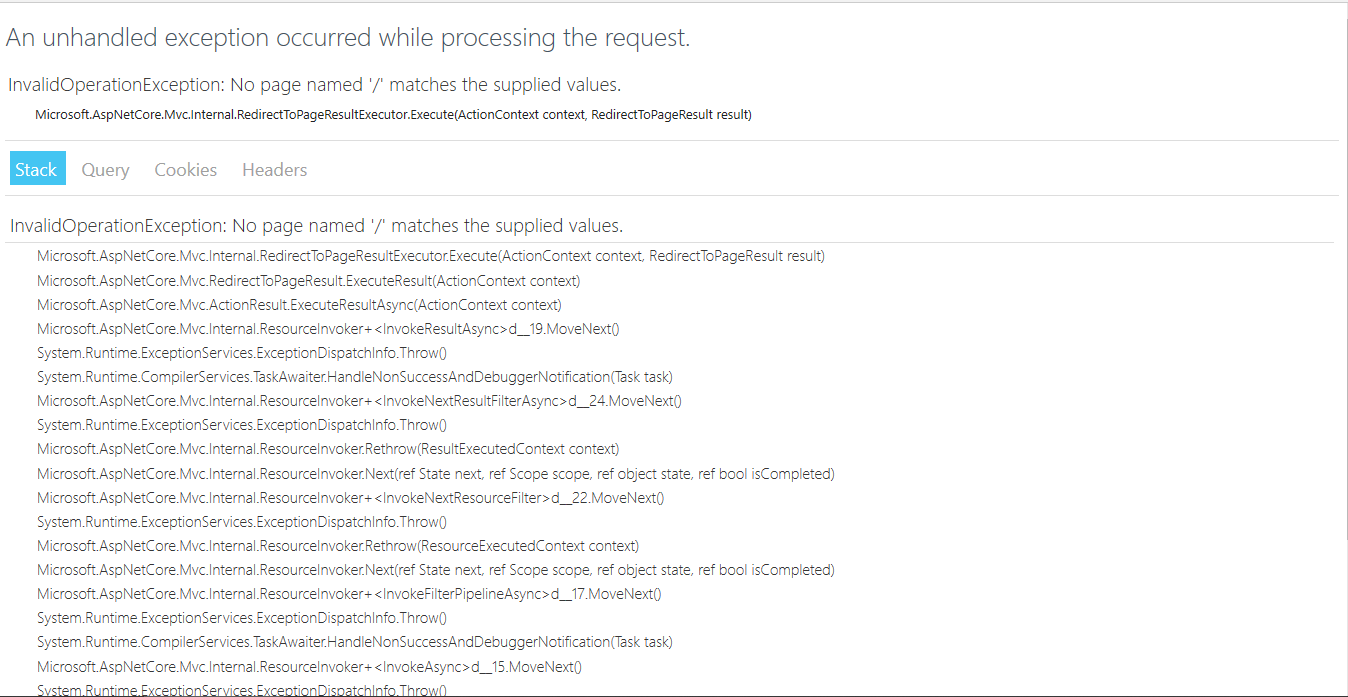Click InvokeResultAsync d__19.MoveNext frame
1348x697 pixels.
point(328,329)
